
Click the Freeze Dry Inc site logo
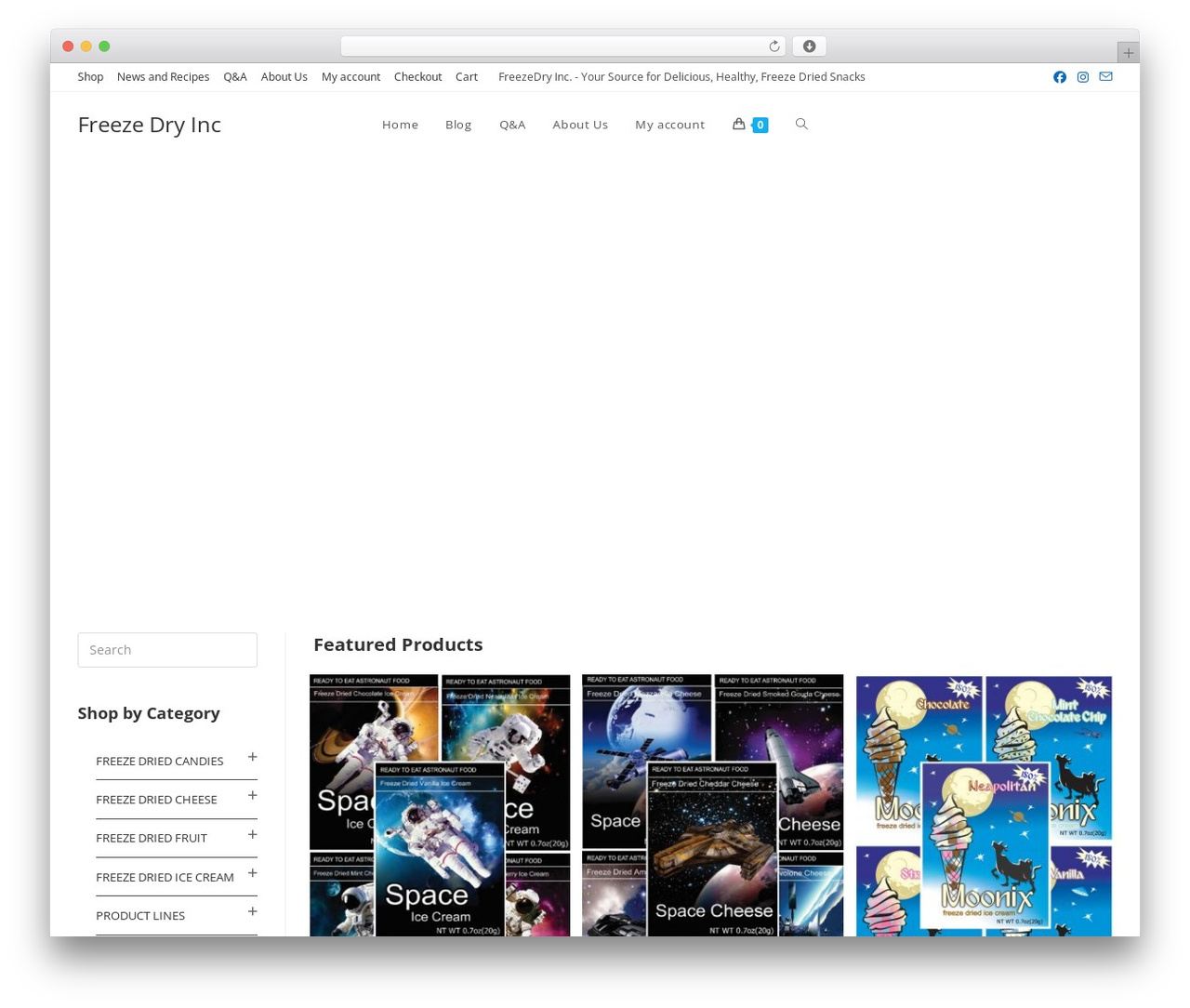(149, 125)
